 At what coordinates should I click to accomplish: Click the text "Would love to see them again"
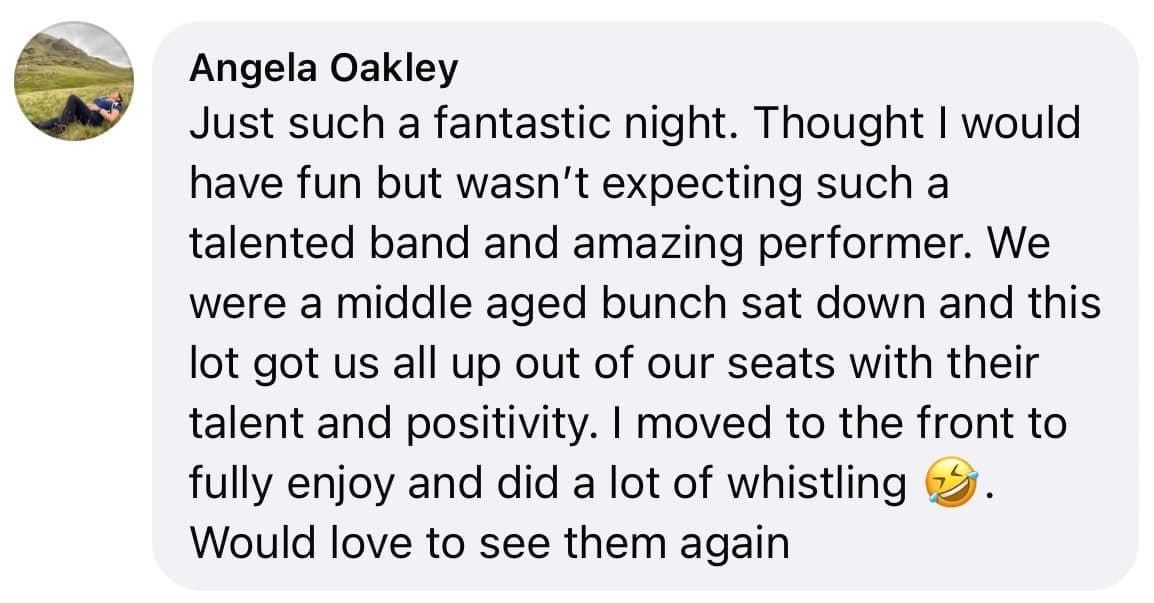click(489, 543)
